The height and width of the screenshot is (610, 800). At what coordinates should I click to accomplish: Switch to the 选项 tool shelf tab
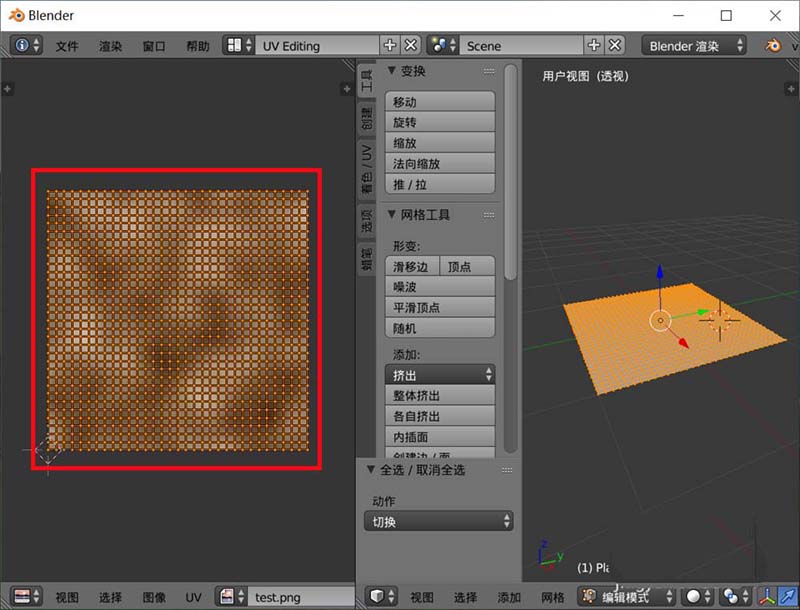point(366,220)
